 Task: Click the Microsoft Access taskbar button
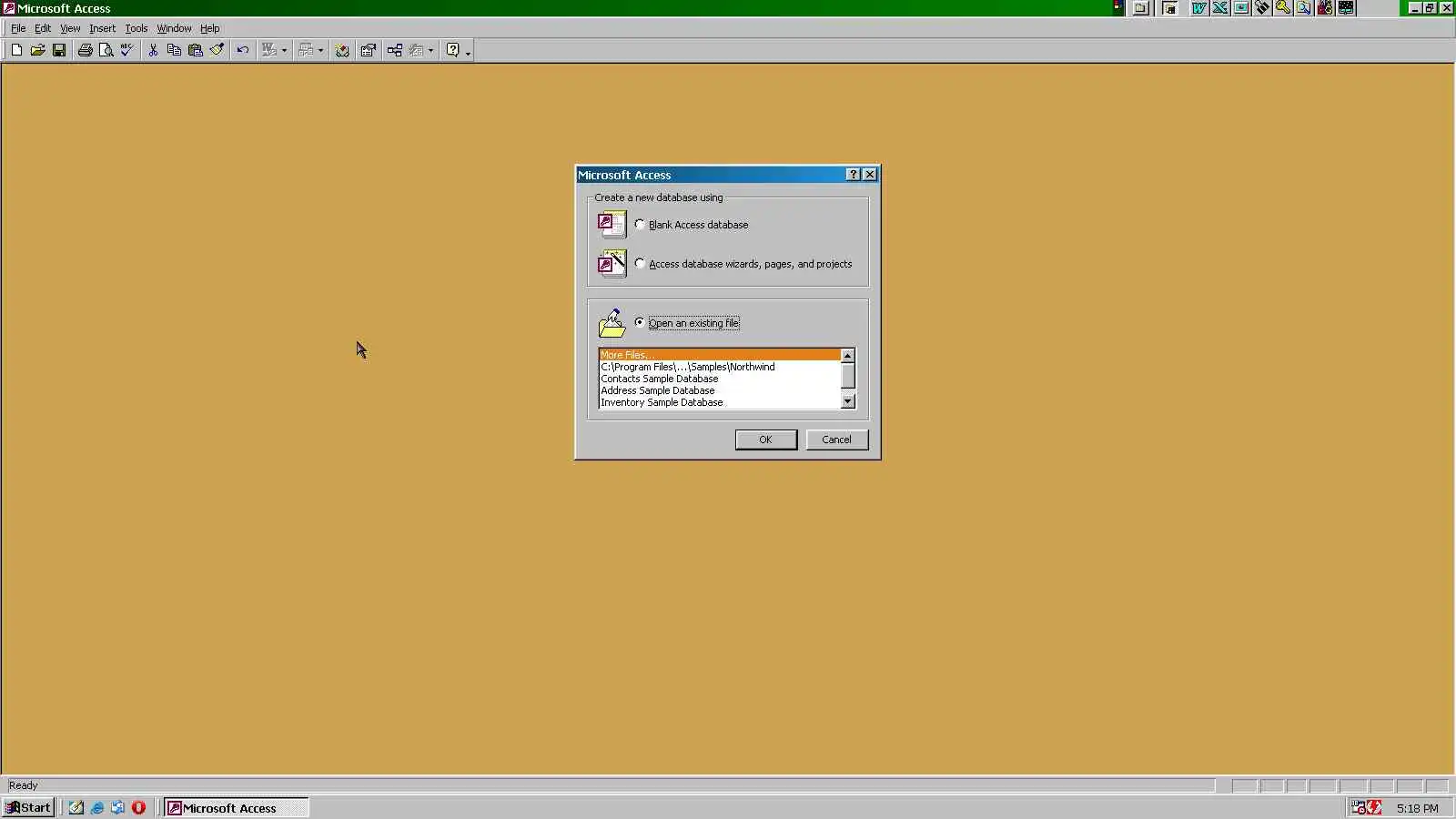click(x=236, y=807)
